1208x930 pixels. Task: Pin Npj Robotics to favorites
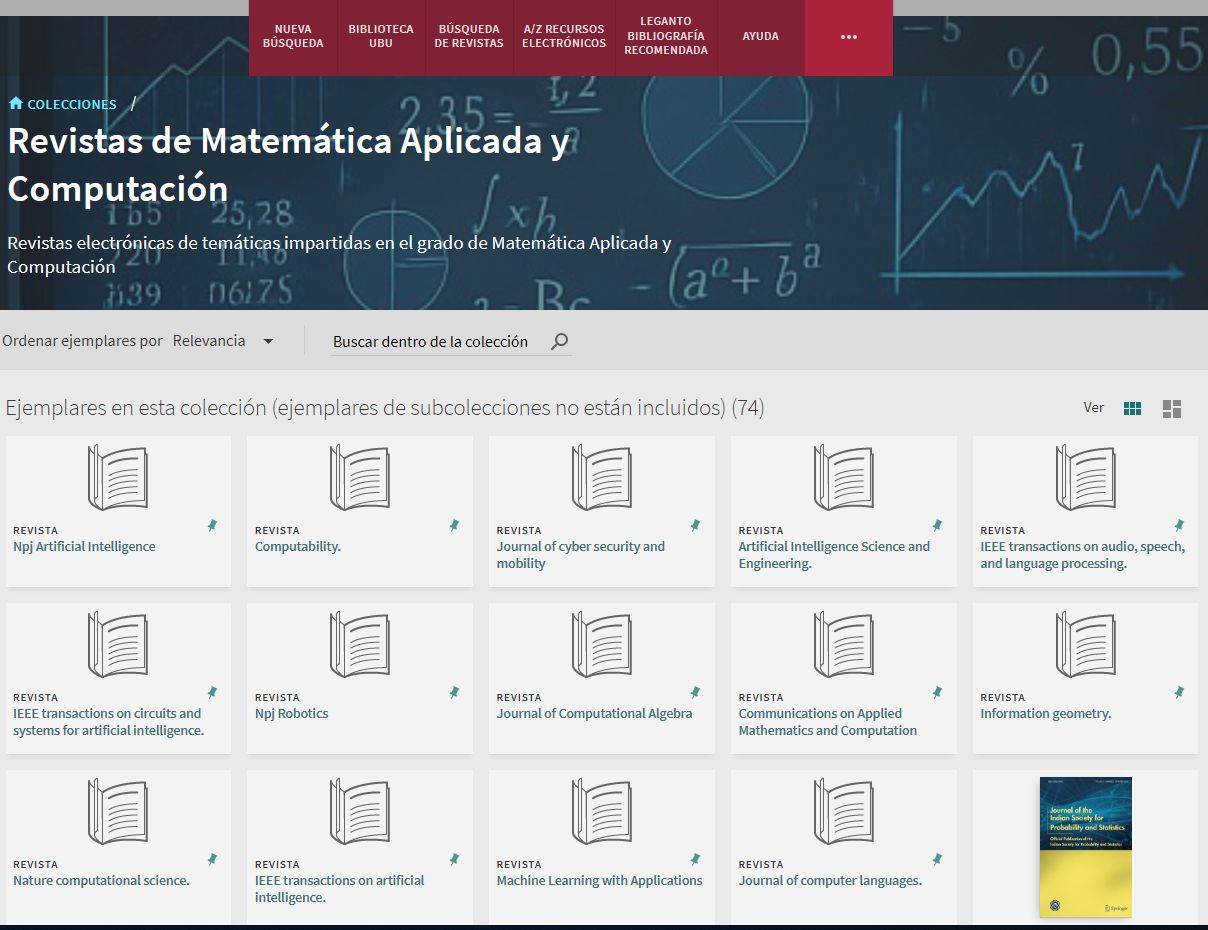[x=454, y=692]
